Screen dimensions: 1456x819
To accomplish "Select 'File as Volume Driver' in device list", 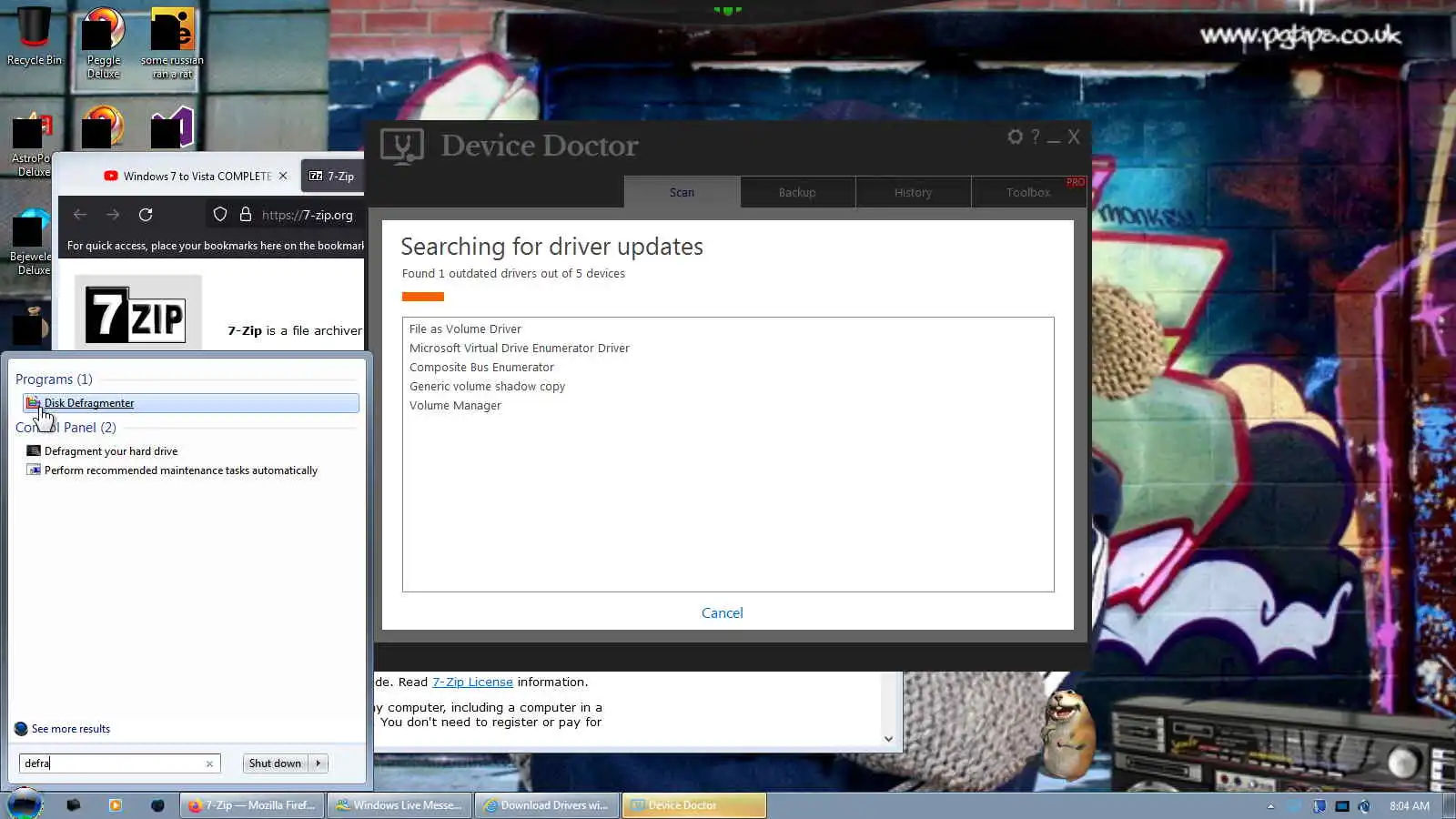I will [465, 329].
